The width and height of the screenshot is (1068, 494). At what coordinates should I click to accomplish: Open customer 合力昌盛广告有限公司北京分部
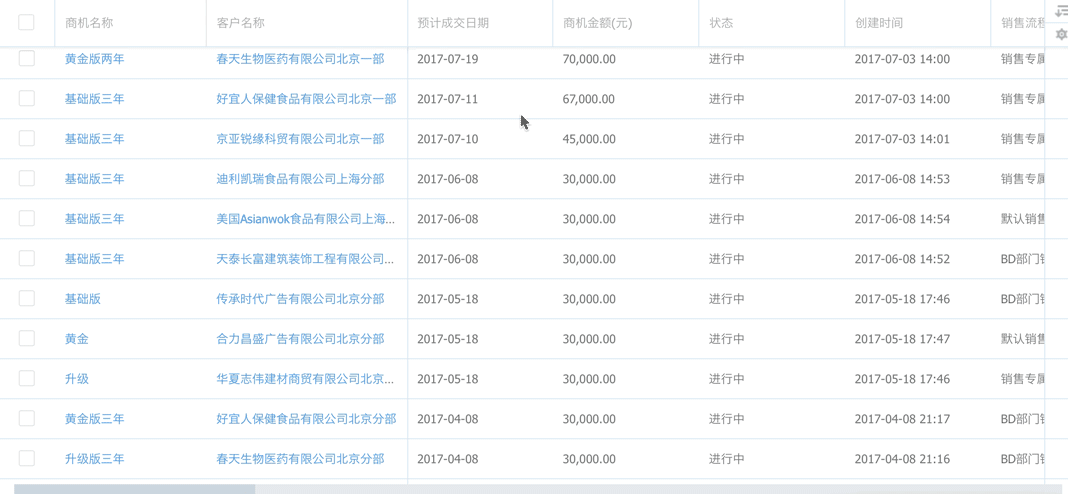(x=300, y=339)
